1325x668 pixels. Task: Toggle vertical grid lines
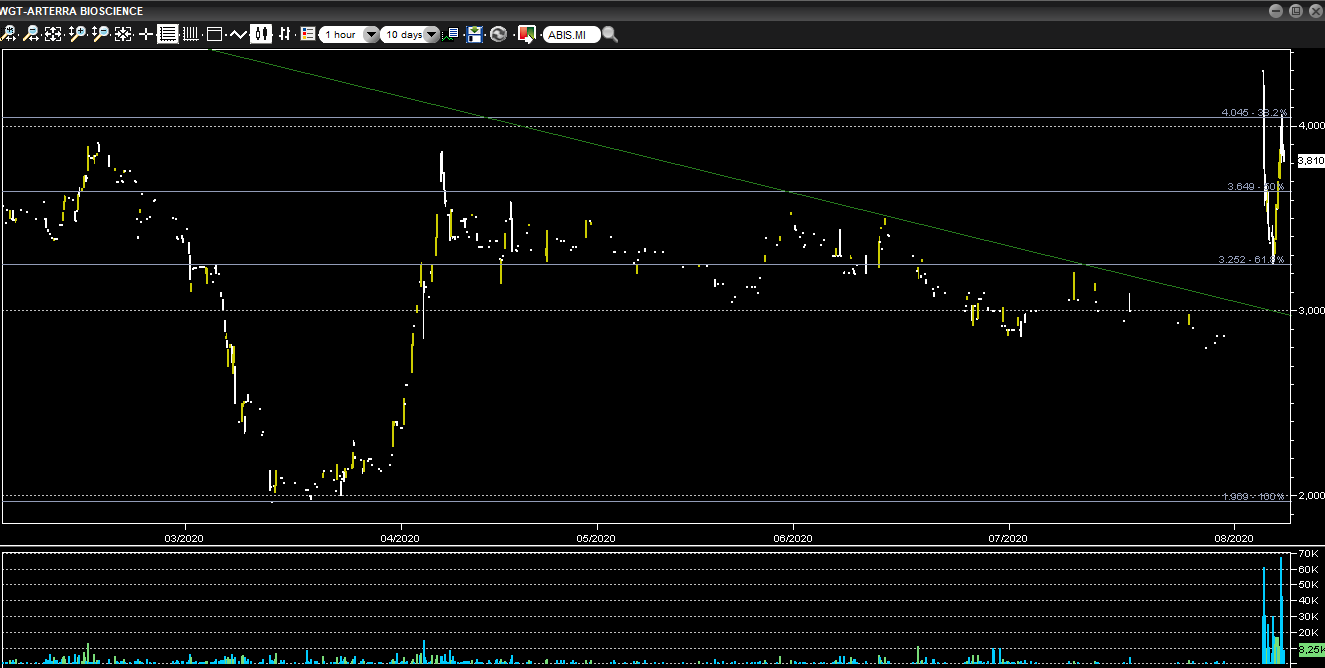[x=191, y=34]
